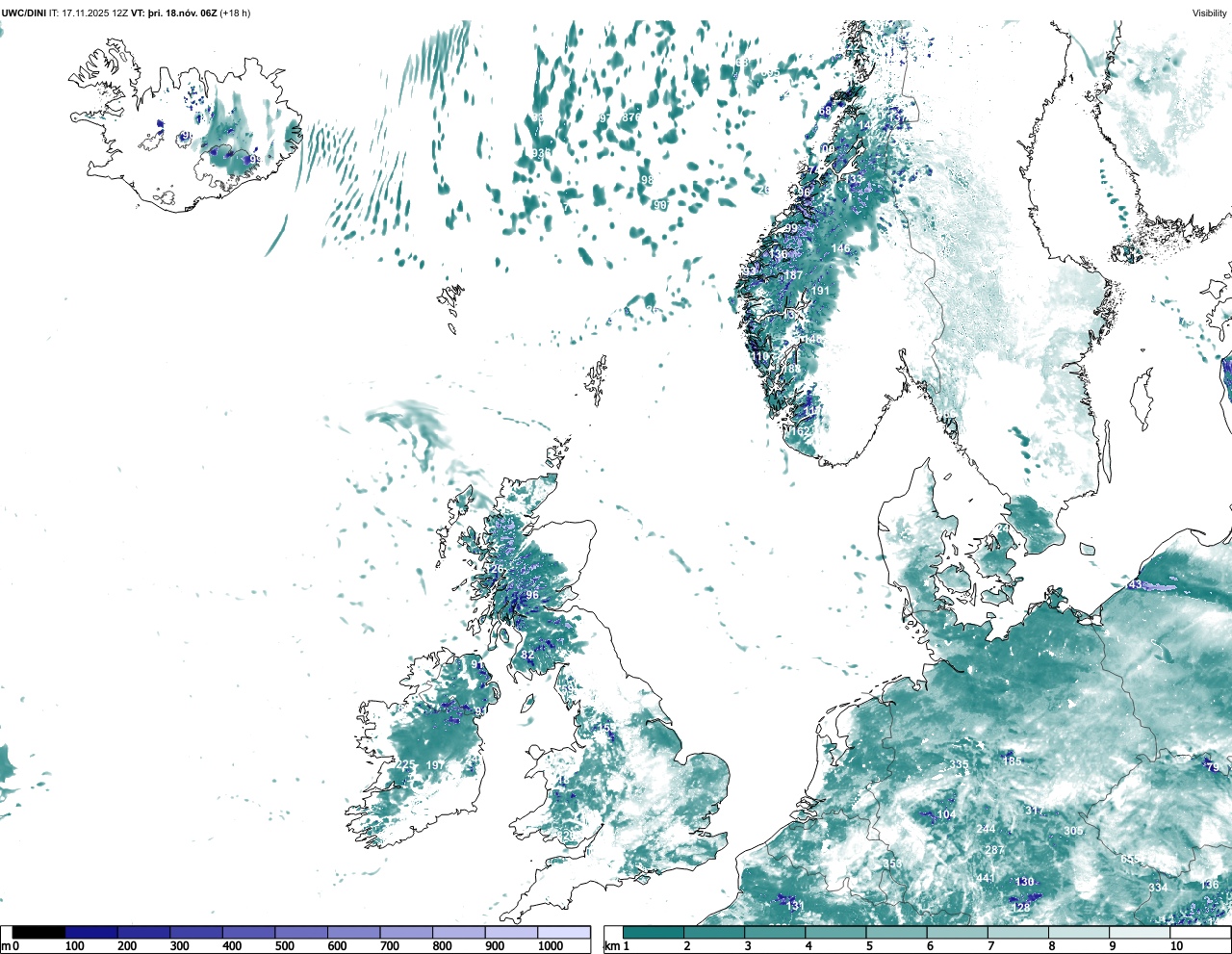Screen dimensions: 1232x954
Task: Pick the 700–800 m lavender legend swatch
Action: click(406, 933)
